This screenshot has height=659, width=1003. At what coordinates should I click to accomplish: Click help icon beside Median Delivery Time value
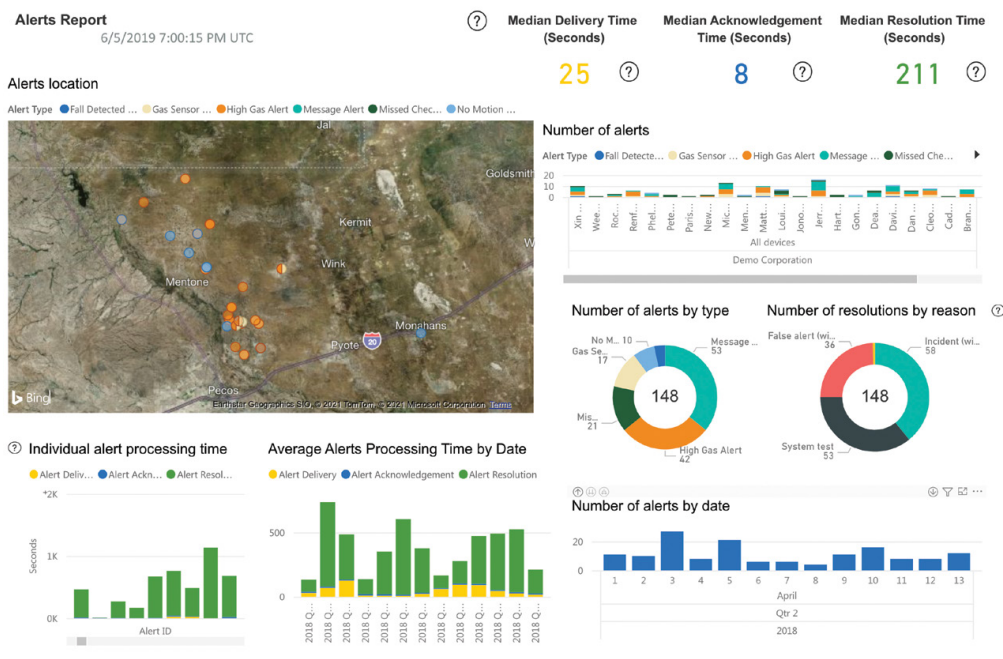coord(629,72)
